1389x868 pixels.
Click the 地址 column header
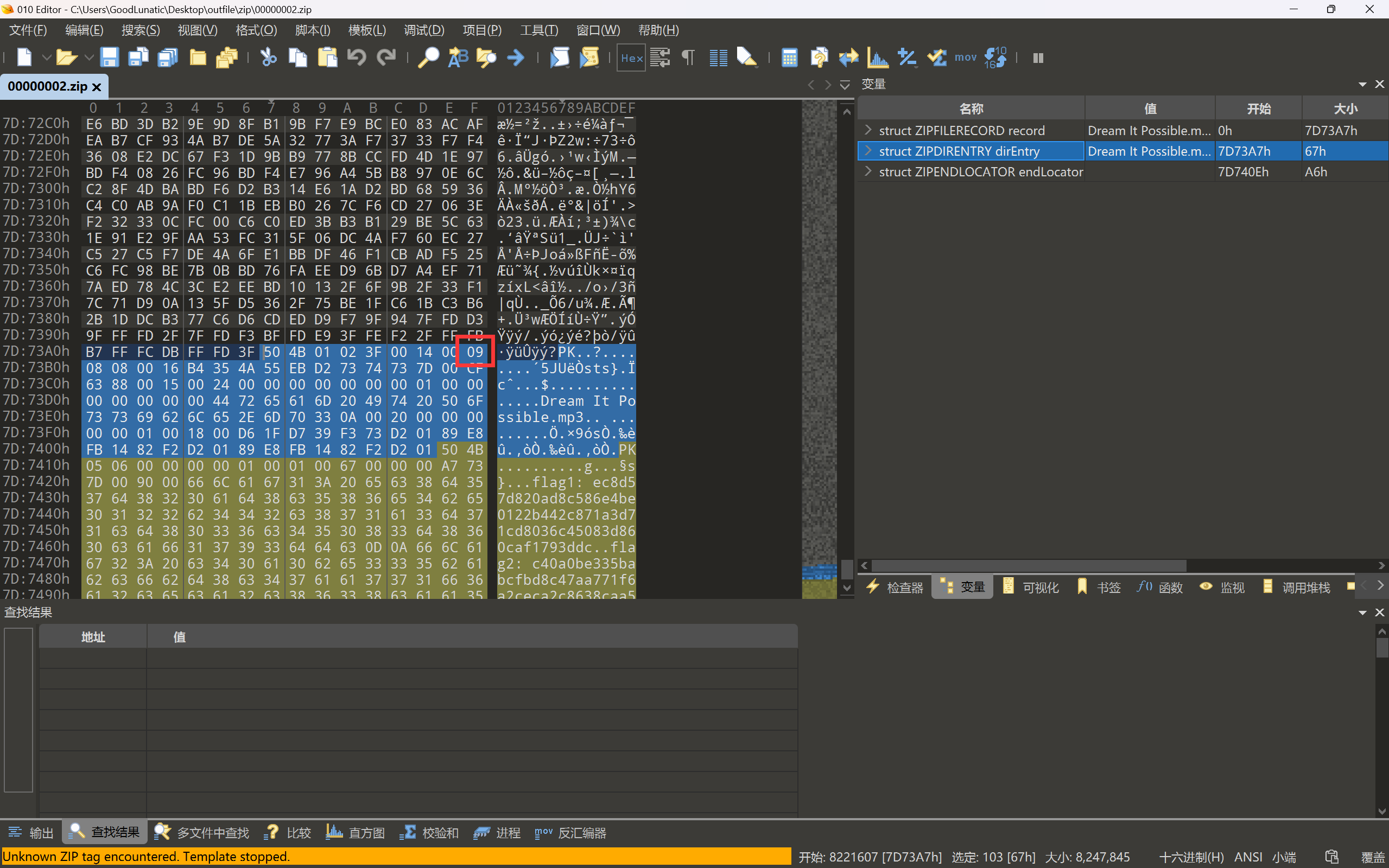coord(93,637)
